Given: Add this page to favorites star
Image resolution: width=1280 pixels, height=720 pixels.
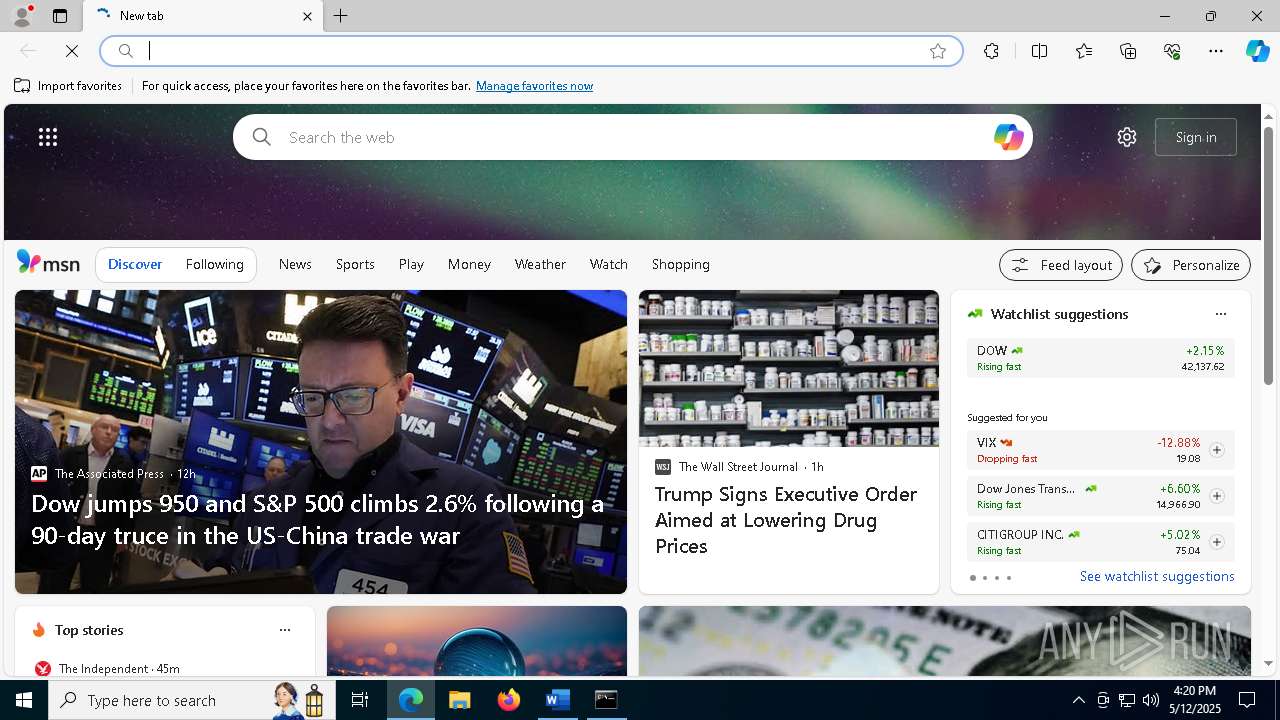Looking at the screenshot, I should (x=938, y=51).
